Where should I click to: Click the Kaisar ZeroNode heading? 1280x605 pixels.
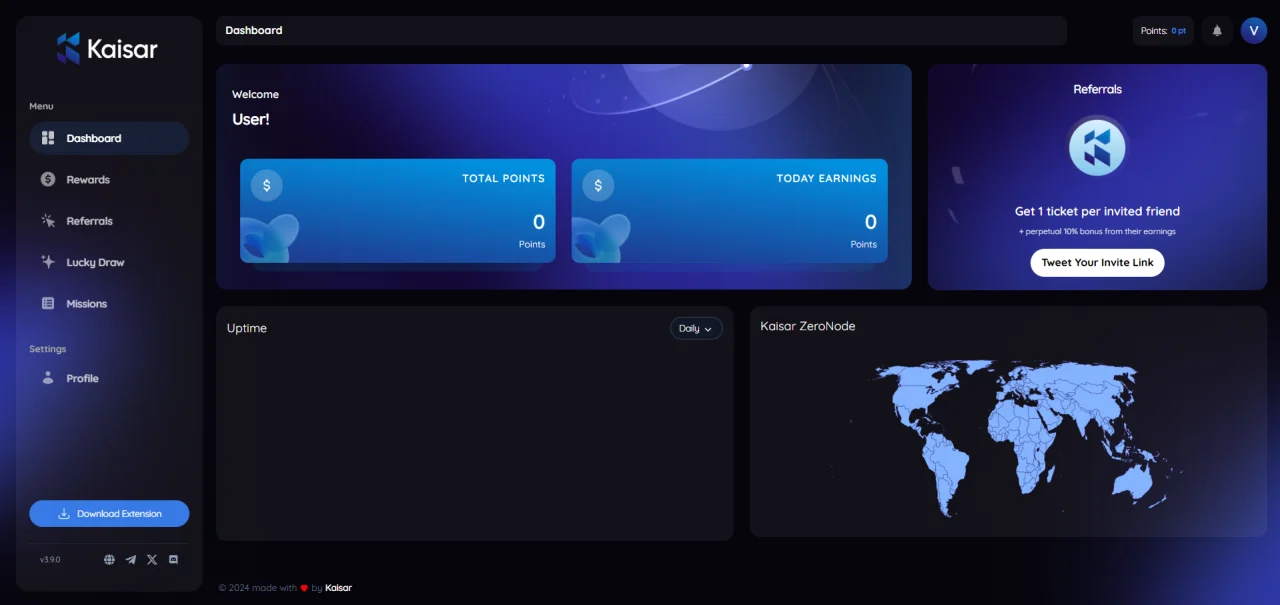click(x=808, y=326)
